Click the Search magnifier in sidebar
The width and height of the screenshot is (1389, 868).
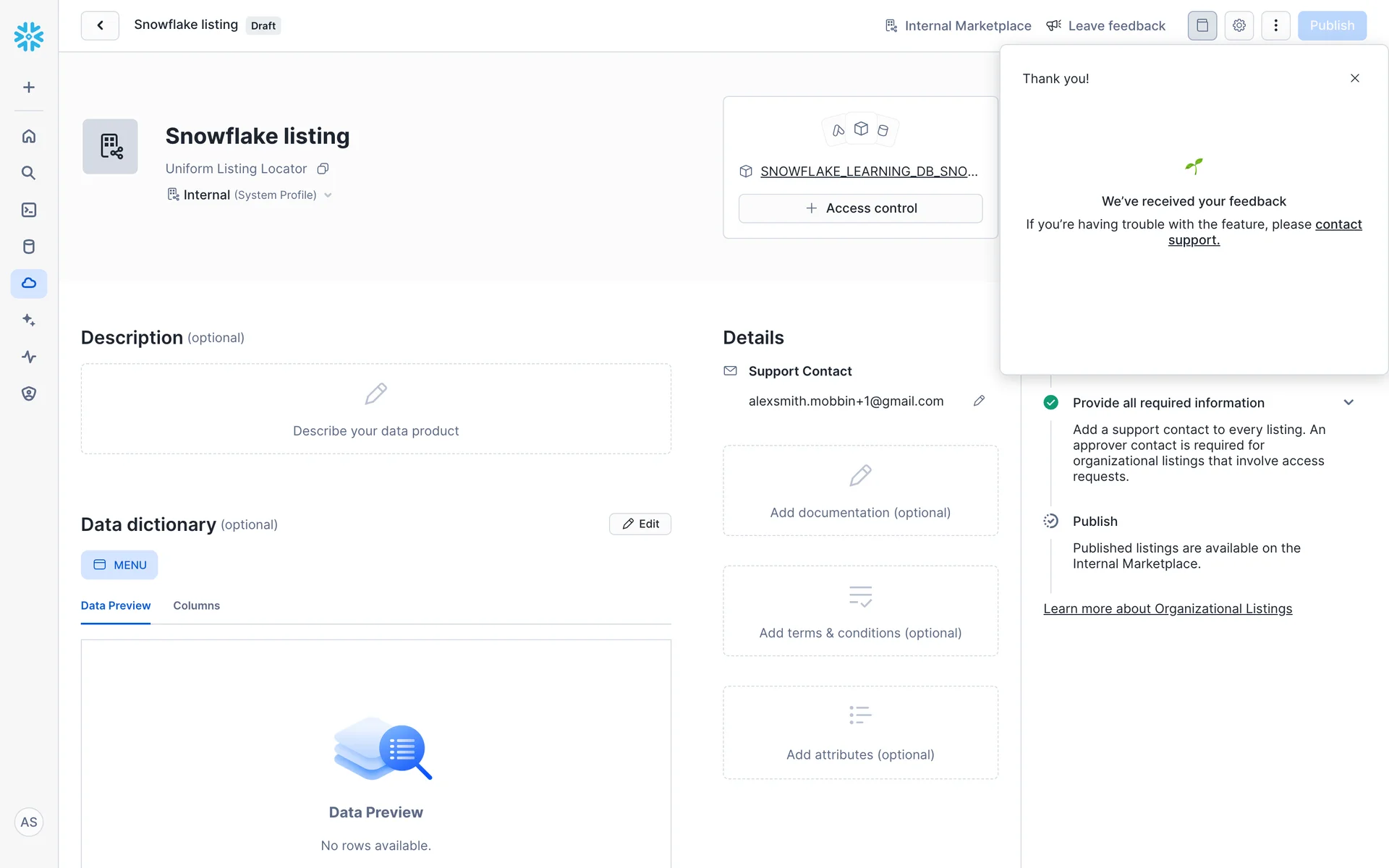tap(29, 173)
